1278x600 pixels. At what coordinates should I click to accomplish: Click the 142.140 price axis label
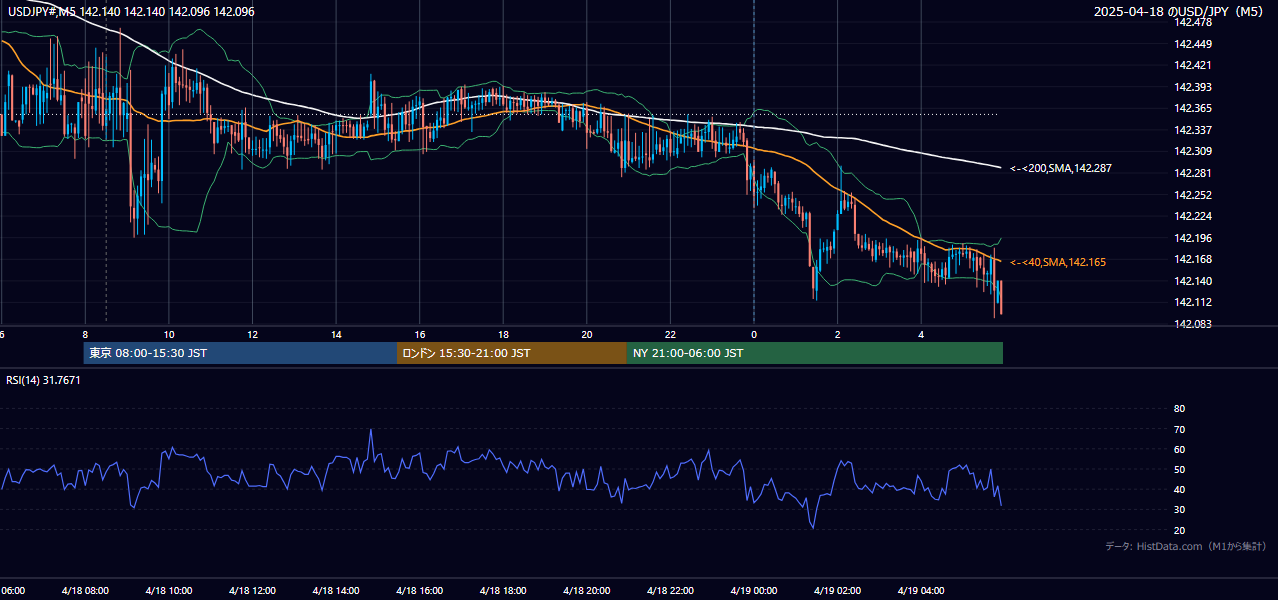[1195, 281]
